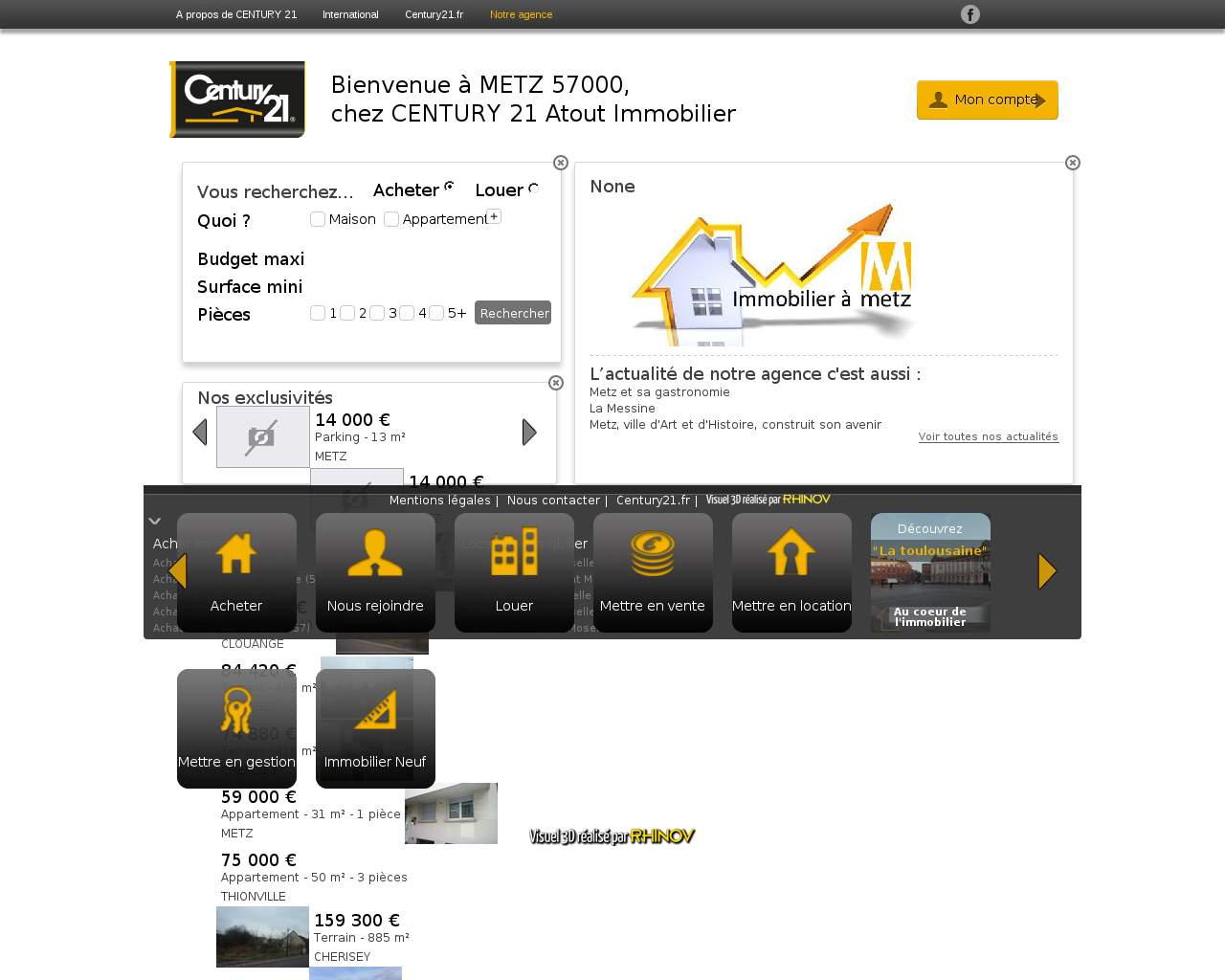Click 159 300 € Cherisey listing price
This screenshot has height=980, width=1225.
(357, 921)
